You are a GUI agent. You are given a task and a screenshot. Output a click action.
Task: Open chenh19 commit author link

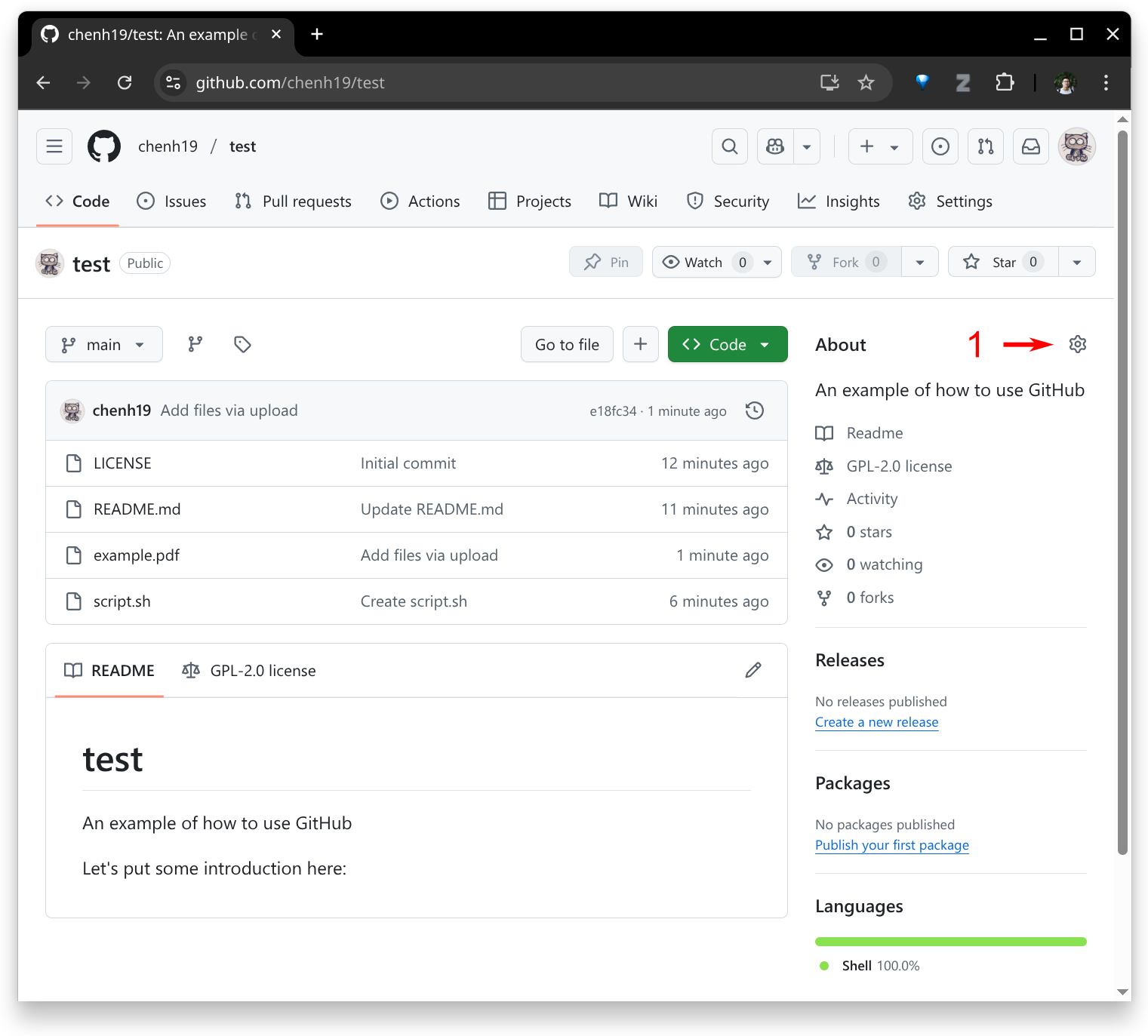(x=122, y=410)
